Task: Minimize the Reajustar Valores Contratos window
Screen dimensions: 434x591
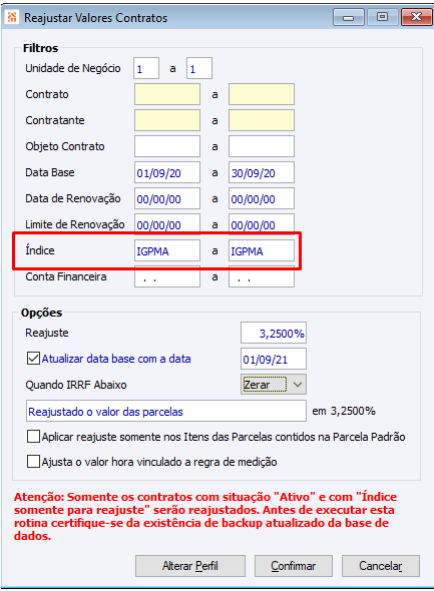Action: (x=348, y=17)
